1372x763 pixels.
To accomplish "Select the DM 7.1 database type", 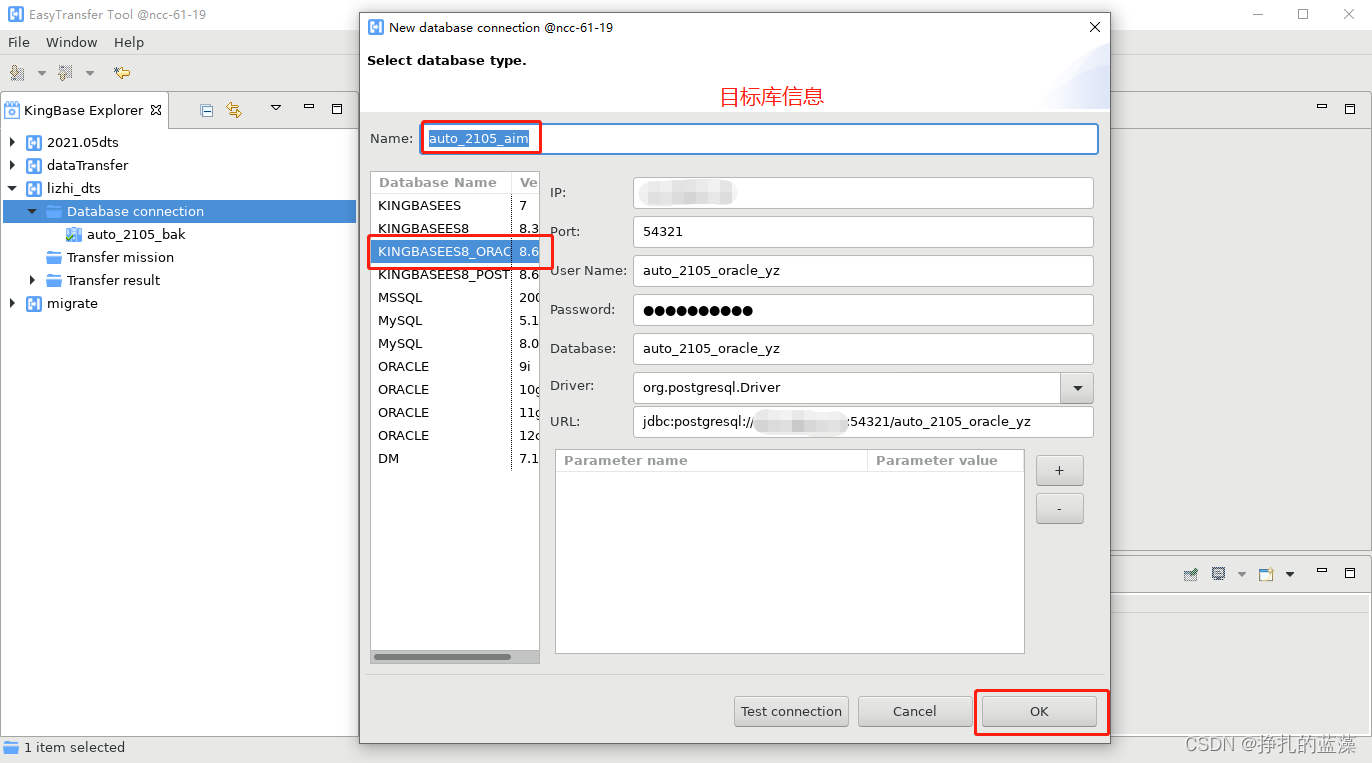I will 455,458.
